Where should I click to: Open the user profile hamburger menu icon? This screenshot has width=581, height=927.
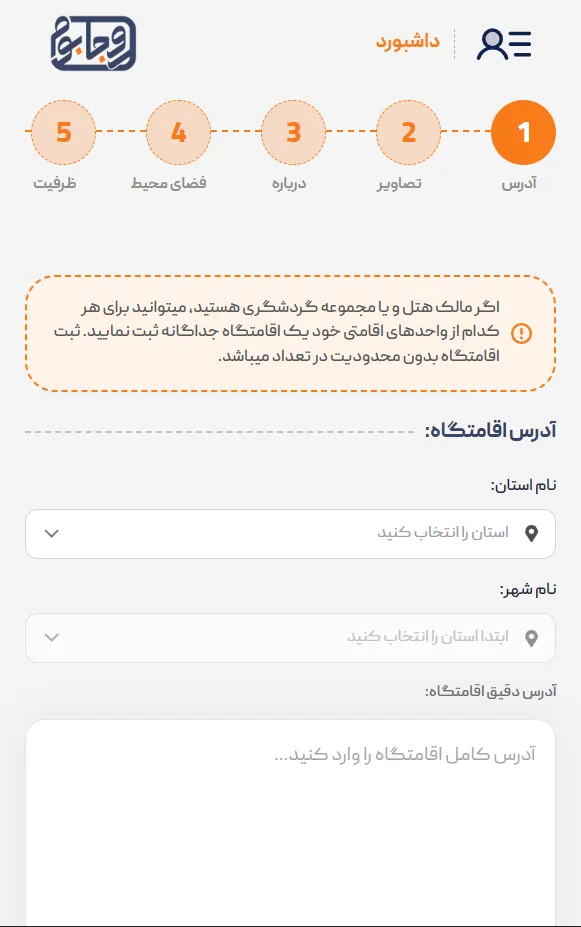(x=504, y=44)
